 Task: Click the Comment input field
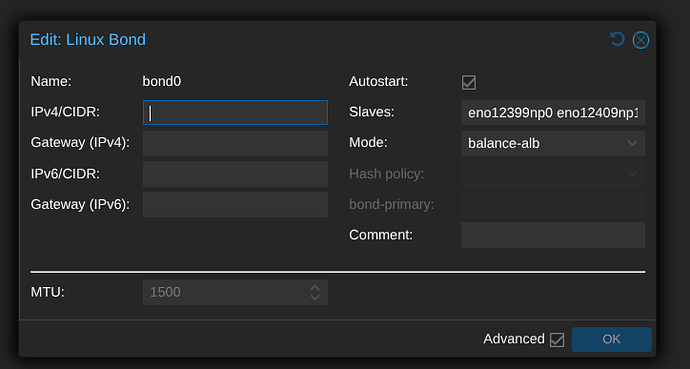point(553,235)
